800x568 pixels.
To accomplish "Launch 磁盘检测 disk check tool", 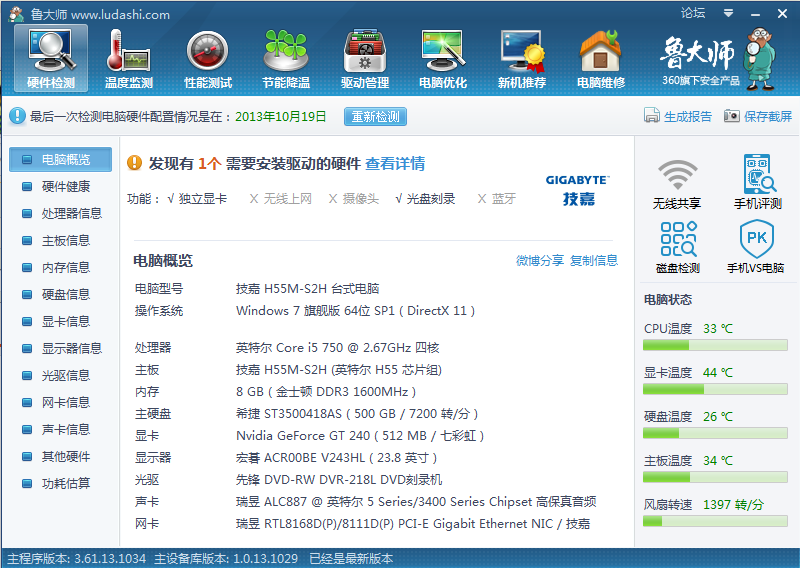I will click(677, 247).
